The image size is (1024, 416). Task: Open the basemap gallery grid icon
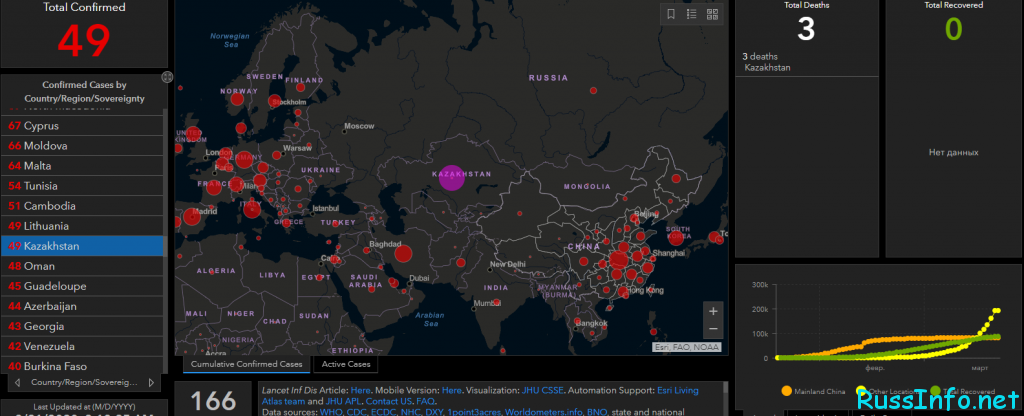click(x=712, y=14)
